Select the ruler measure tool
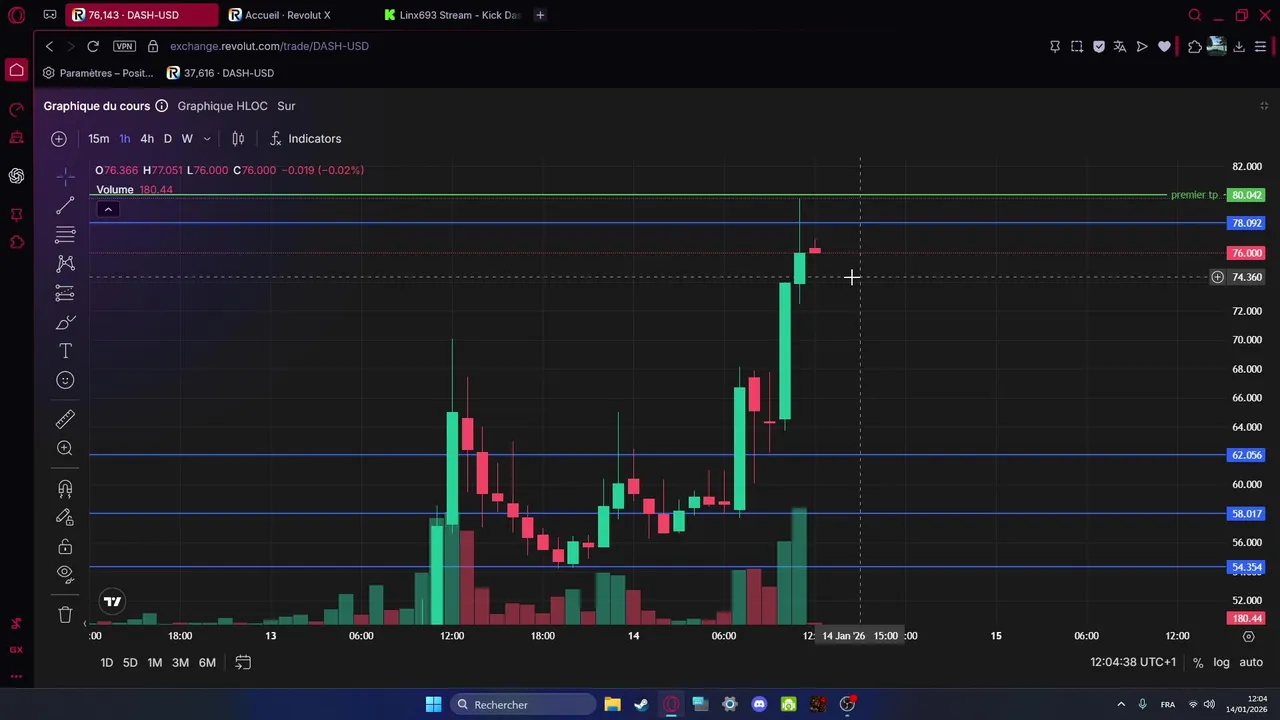1280x720 pixels. pos(65,419)
